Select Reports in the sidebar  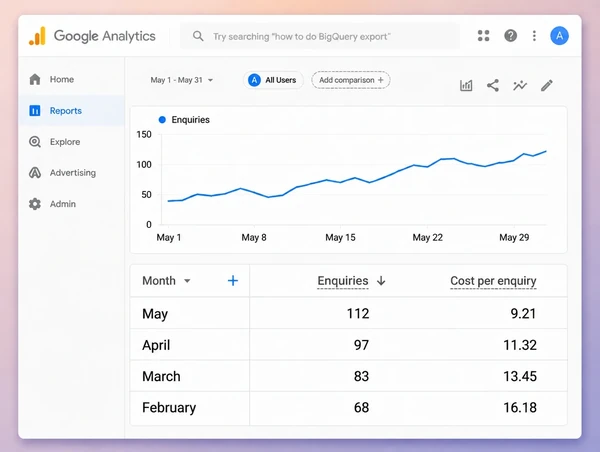71,111
